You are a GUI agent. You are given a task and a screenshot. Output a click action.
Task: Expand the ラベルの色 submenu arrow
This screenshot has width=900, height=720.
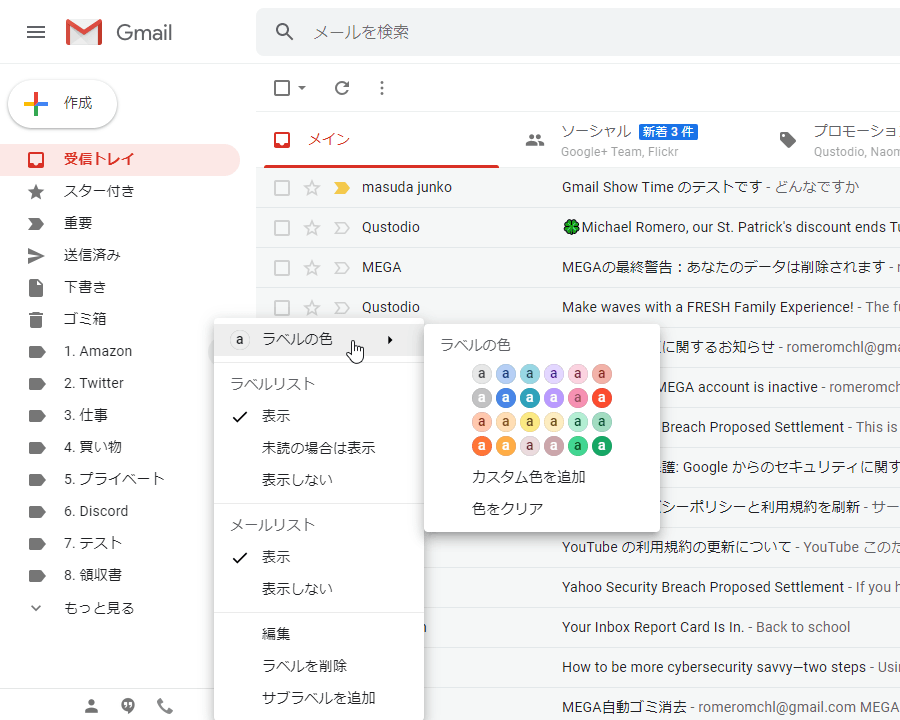tap(390, 340)
